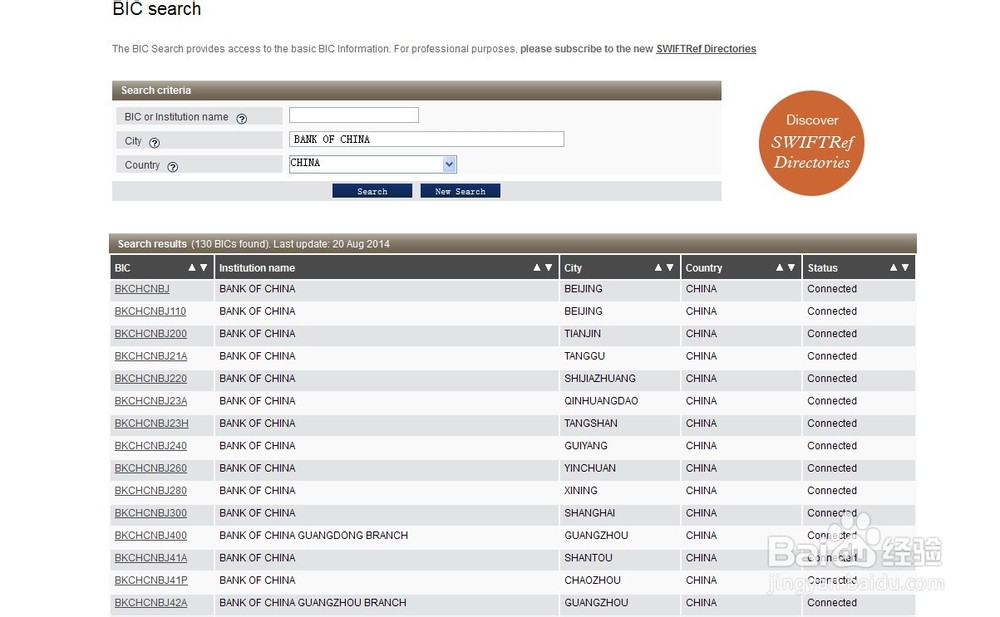Image resolution: width=1000 pixels, height=617 pixels.
Task: Sort BIC column descending
Action: point(203,267)
